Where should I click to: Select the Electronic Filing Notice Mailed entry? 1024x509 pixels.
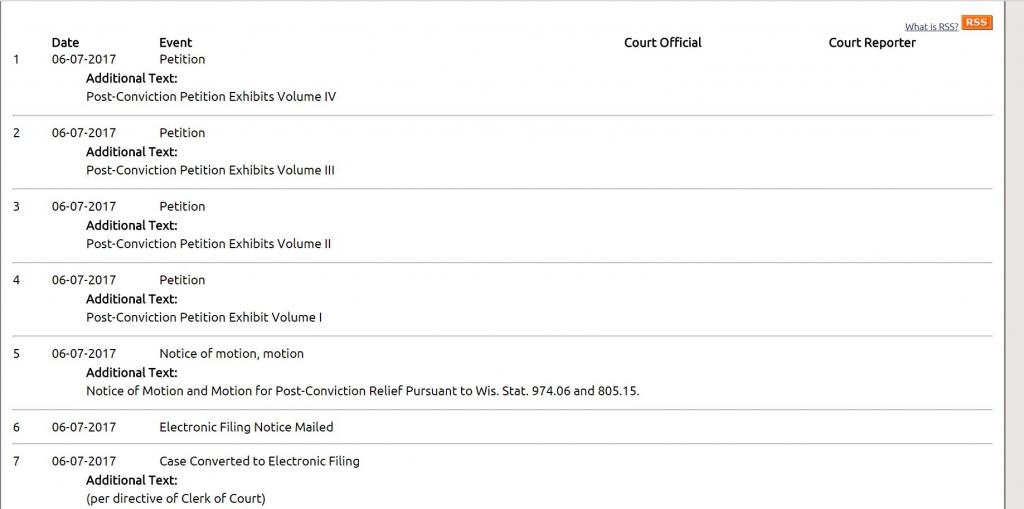click(246, 427)
